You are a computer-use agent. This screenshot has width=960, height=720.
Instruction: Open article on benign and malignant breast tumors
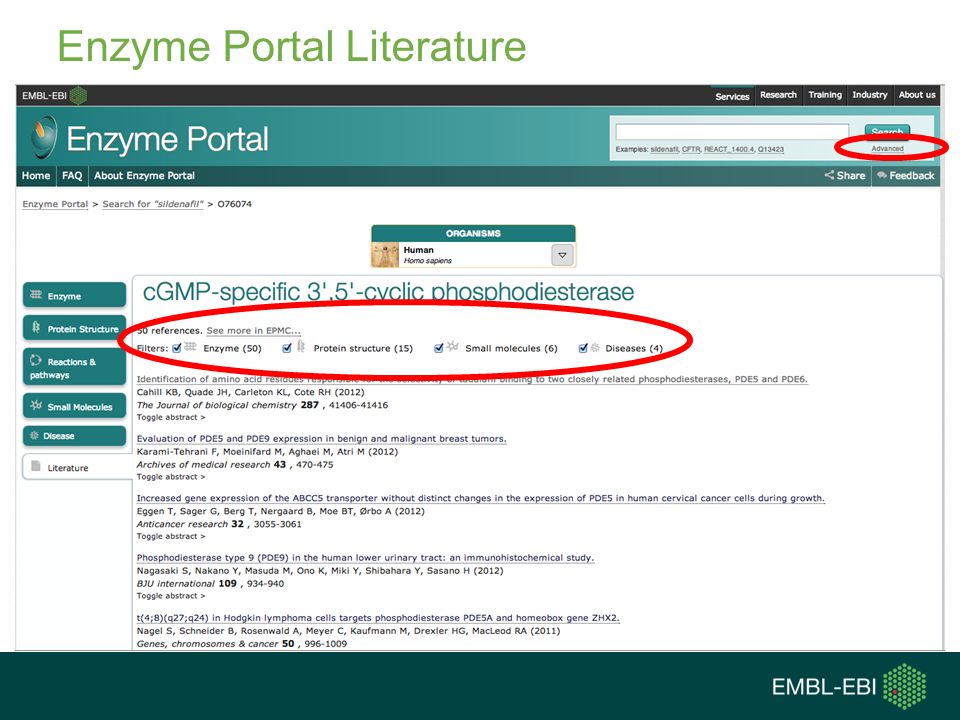(321, 439)
